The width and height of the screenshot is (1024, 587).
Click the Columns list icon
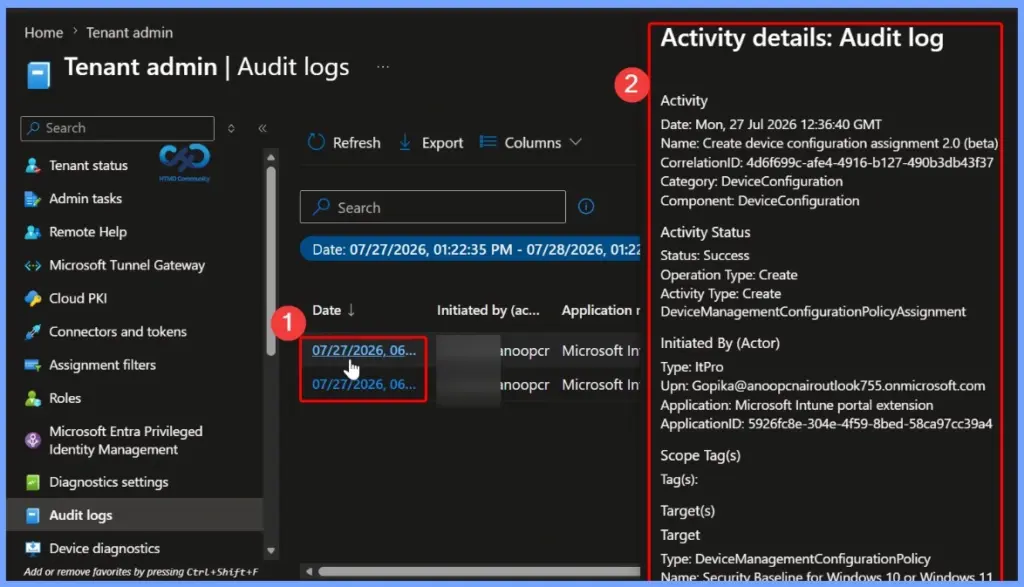(x=488, y=142)
